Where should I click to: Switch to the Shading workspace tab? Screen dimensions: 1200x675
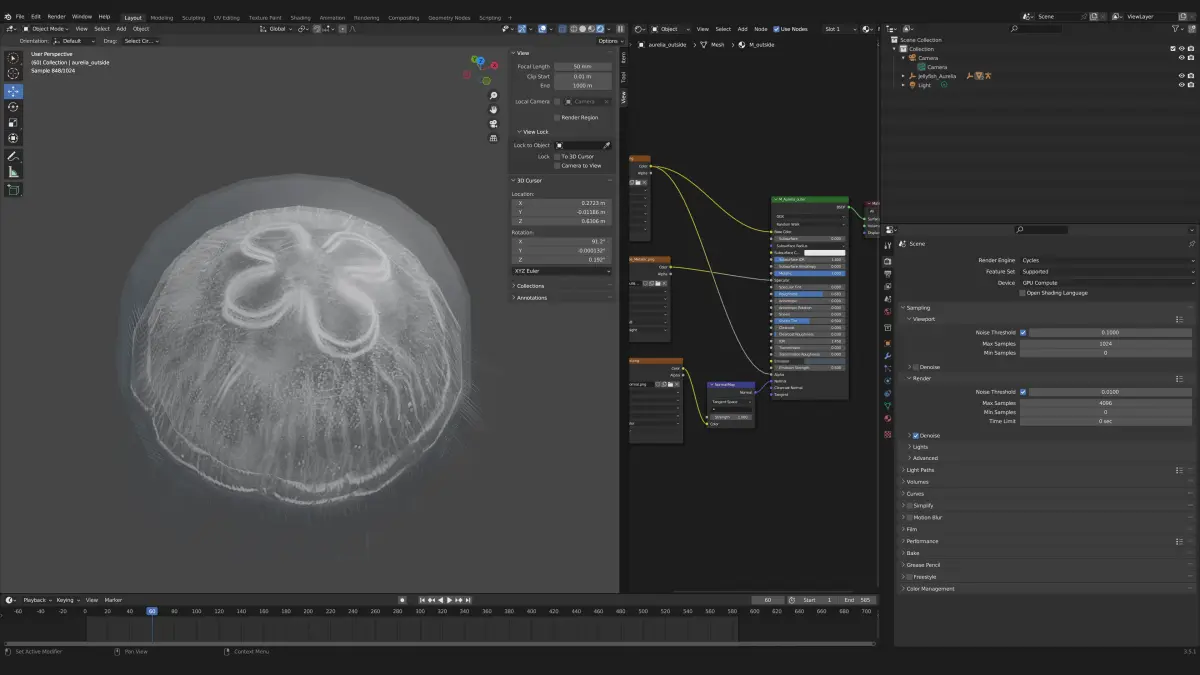(300, 17)
